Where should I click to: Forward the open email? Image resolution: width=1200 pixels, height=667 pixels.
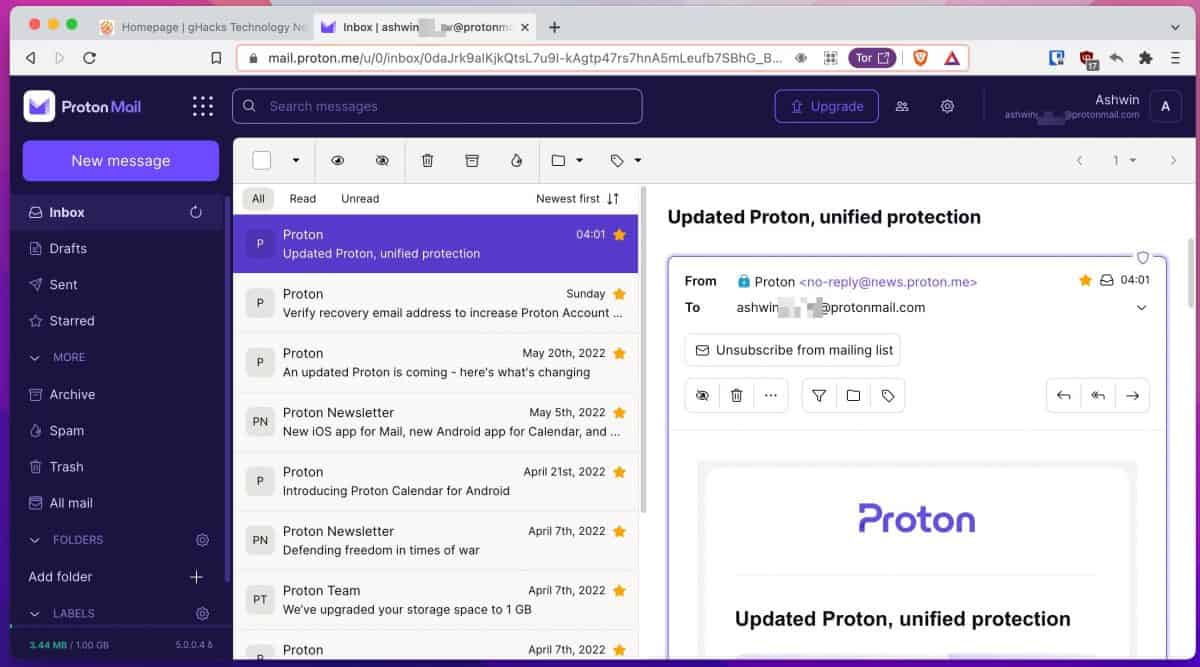[1132, 395]
